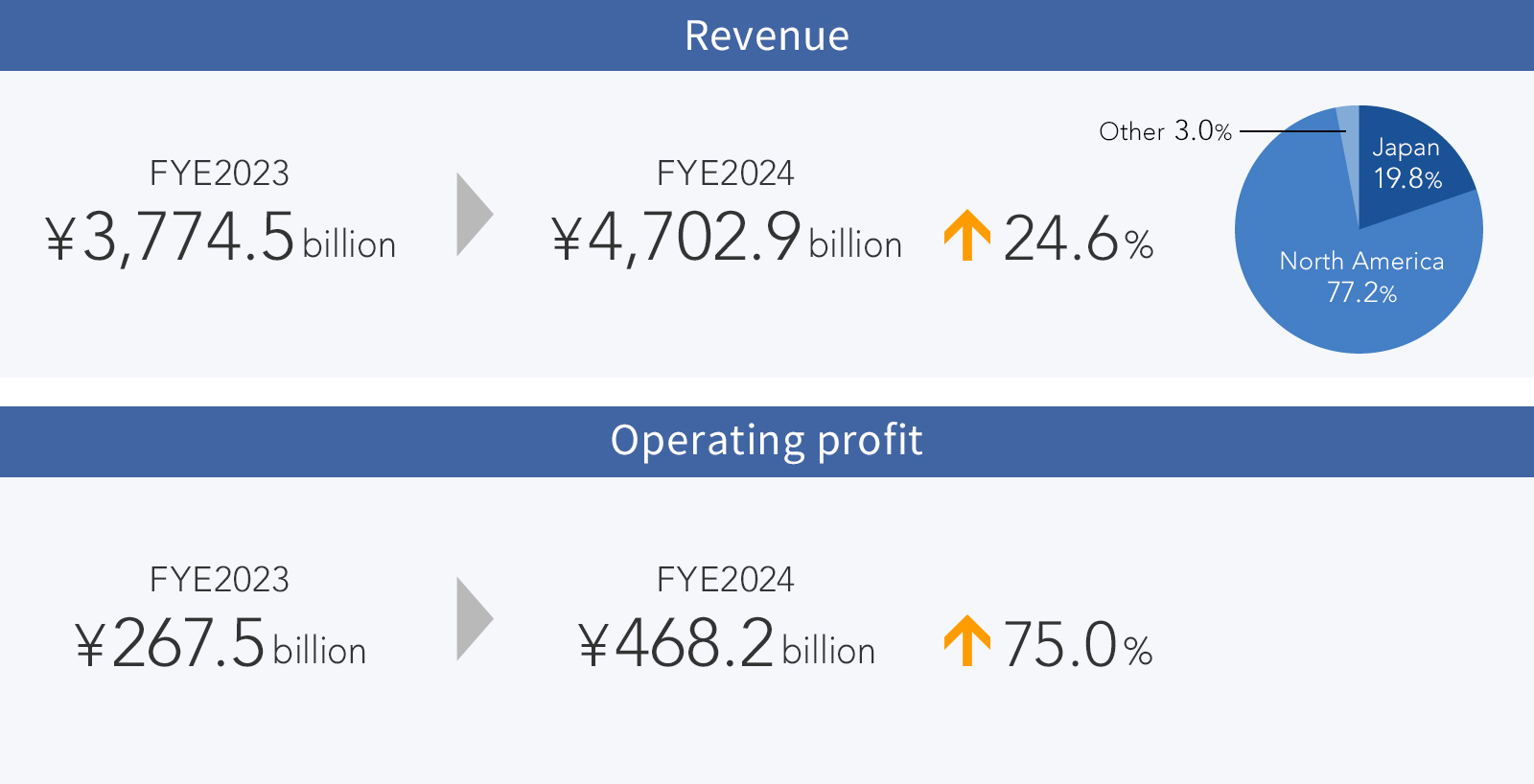Click the gray triangle arrow in Revenue row
1534x784 pixels.
tap(475, 215)
